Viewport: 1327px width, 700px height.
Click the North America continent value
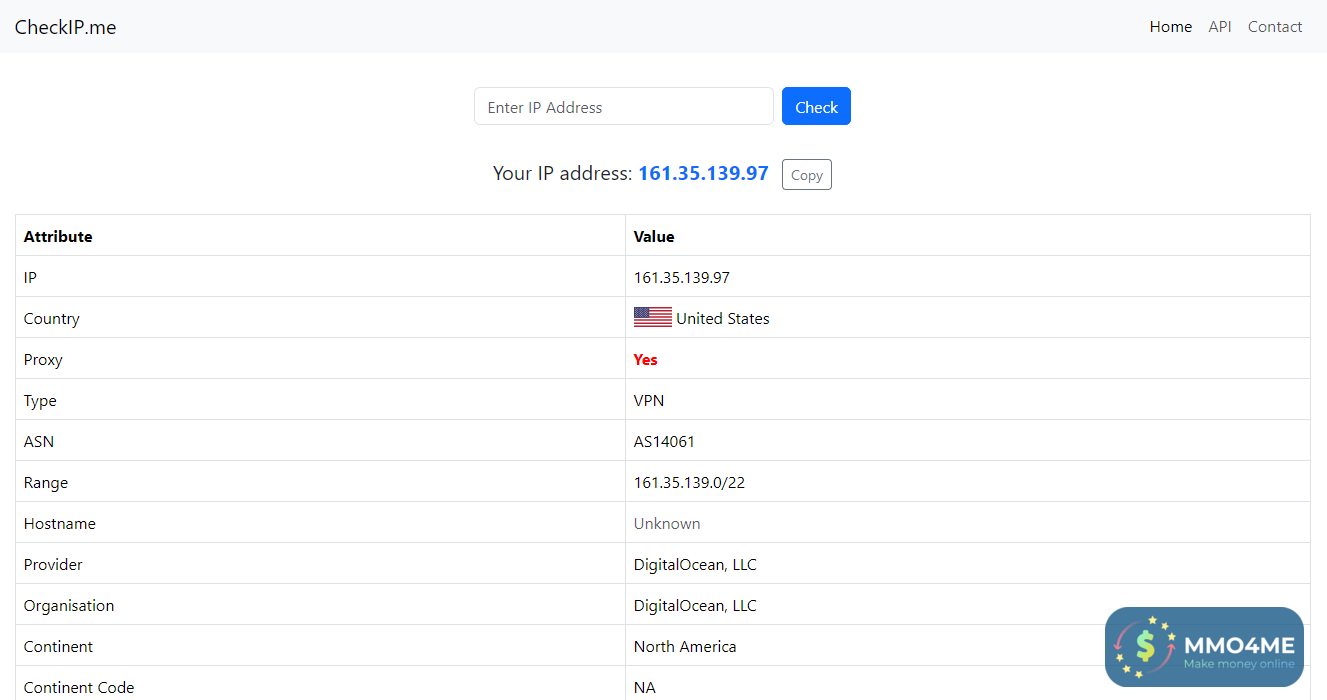click(685, 646)
